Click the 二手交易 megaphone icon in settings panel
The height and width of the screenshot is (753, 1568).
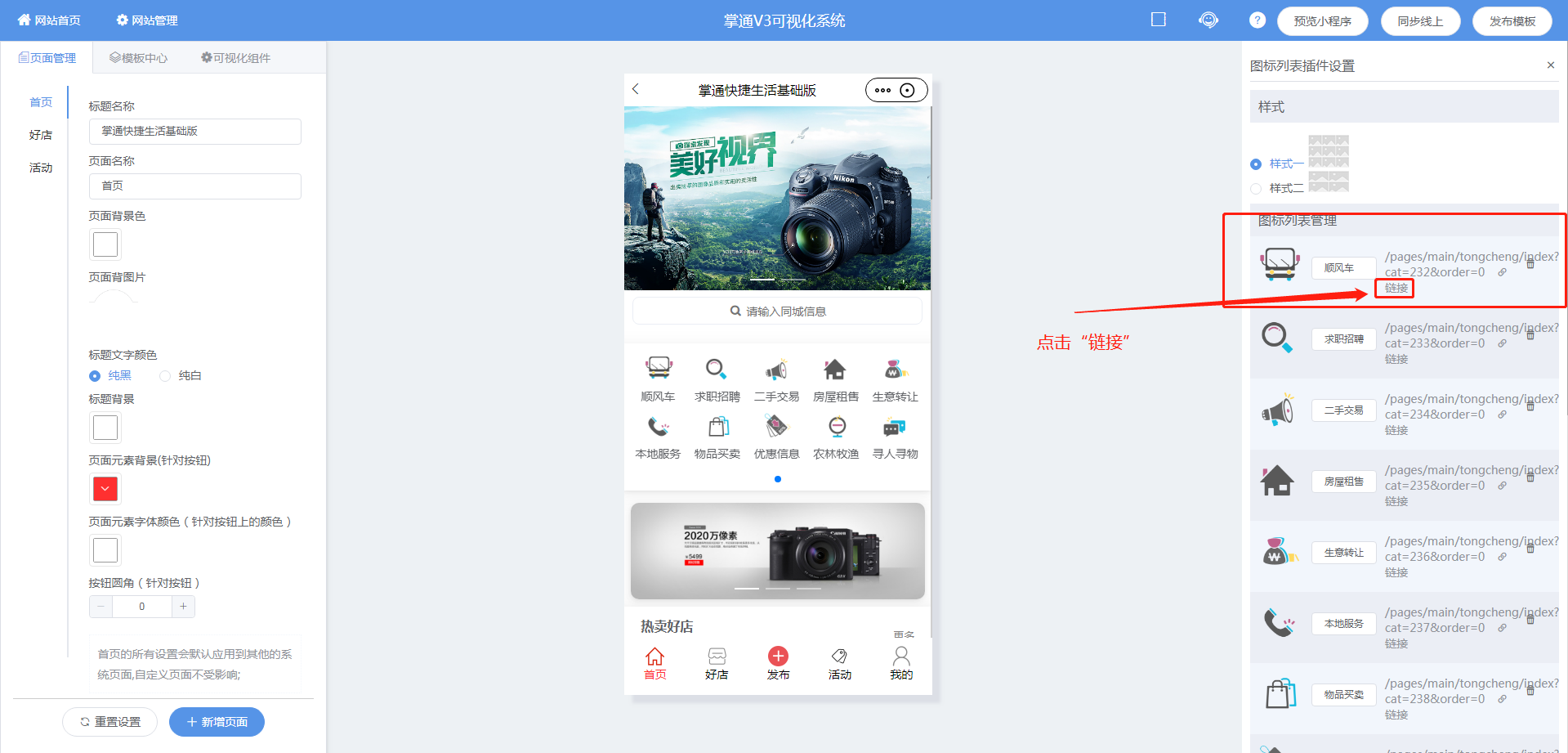[x=1278, y=409]
